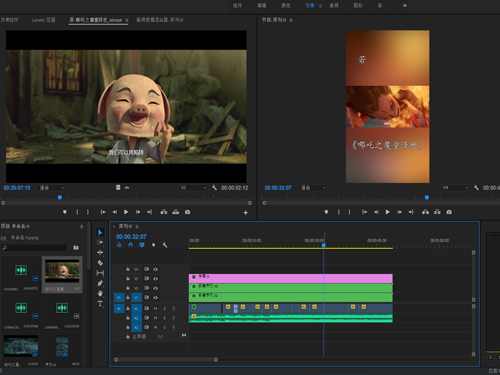Click Drag Video Only icon in Source Monitor

click(x=118, y=188)
